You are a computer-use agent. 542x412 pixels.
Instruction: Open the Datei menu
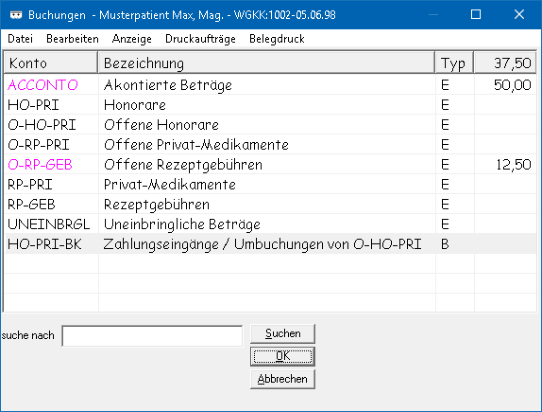point(20,39)
